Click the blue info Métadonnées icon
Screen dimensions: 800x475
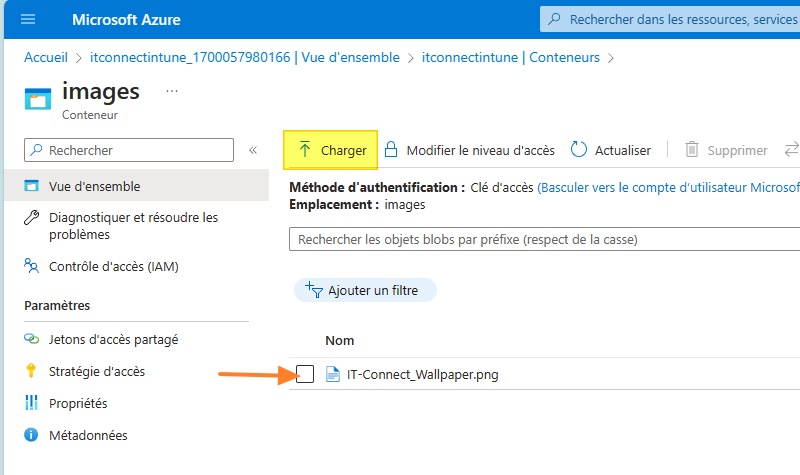(x=31, y=435)
